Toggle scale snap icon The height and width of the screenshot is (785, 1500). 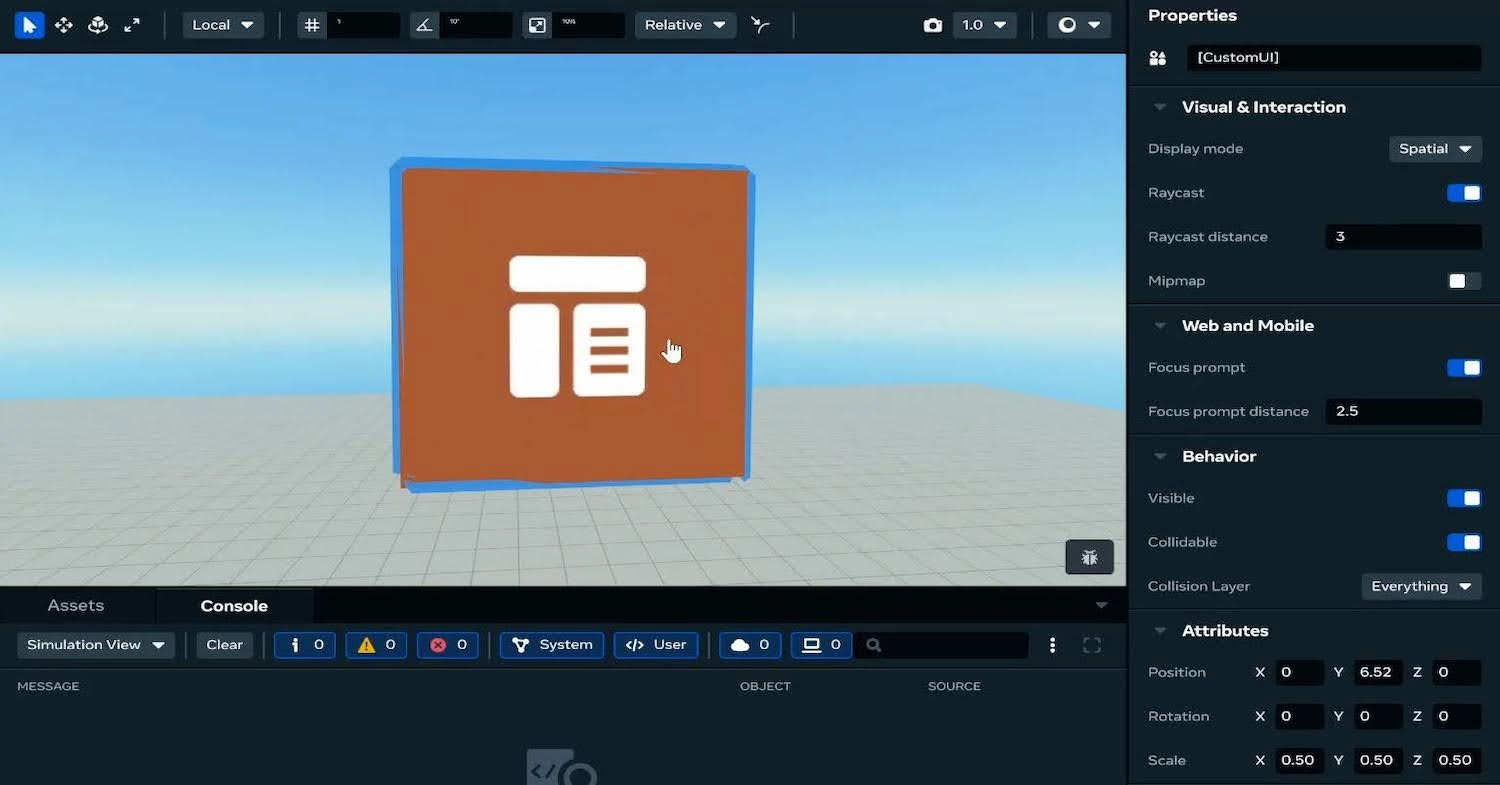pyautogui.click(x=537, y=25)
